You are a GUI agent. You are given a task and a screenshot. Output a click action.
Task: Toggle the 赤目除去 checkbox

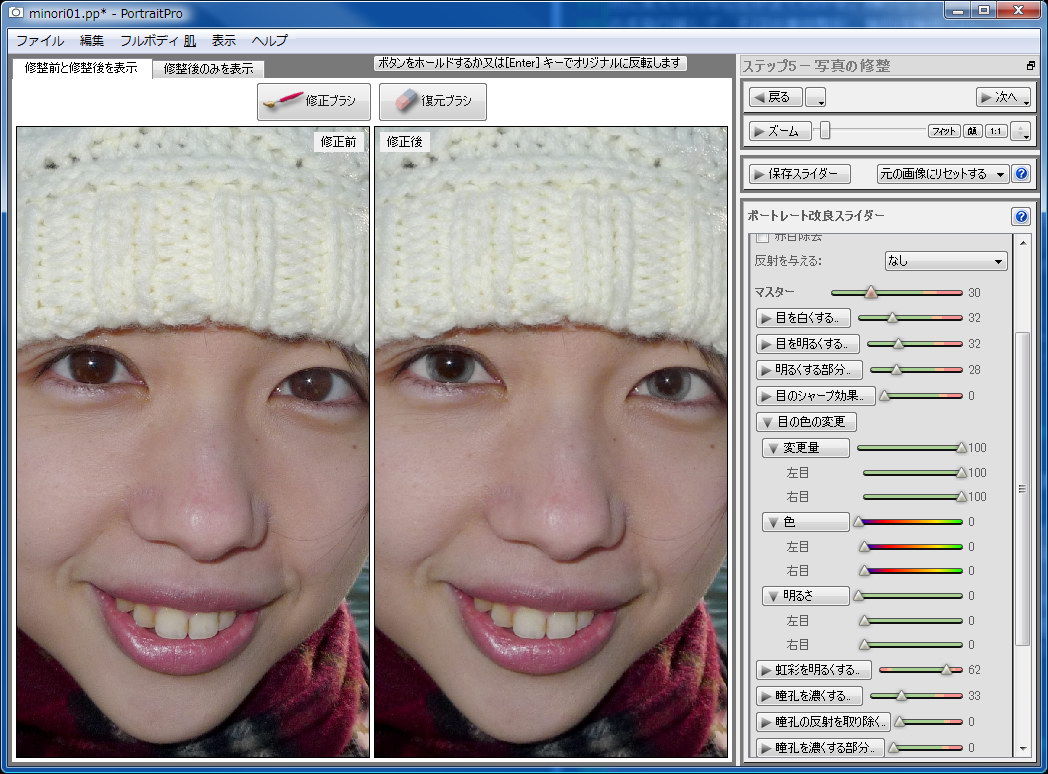pyautogui.click(x=762, y=237)
